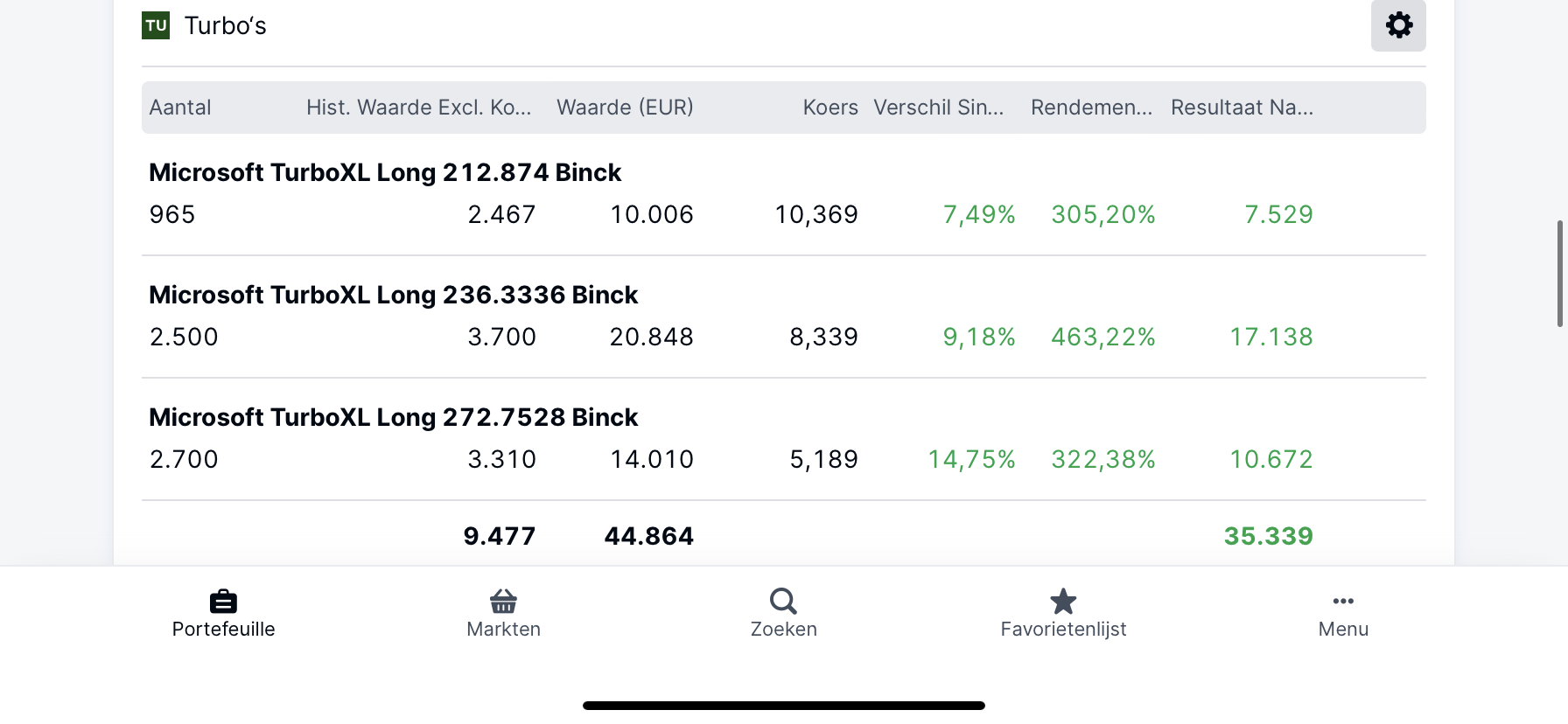Image resolution: width=1568 pixels, height=724 pixels.
Task: Click the Hist. Waarde Excl. Ko... header
Action: (419, 108)
